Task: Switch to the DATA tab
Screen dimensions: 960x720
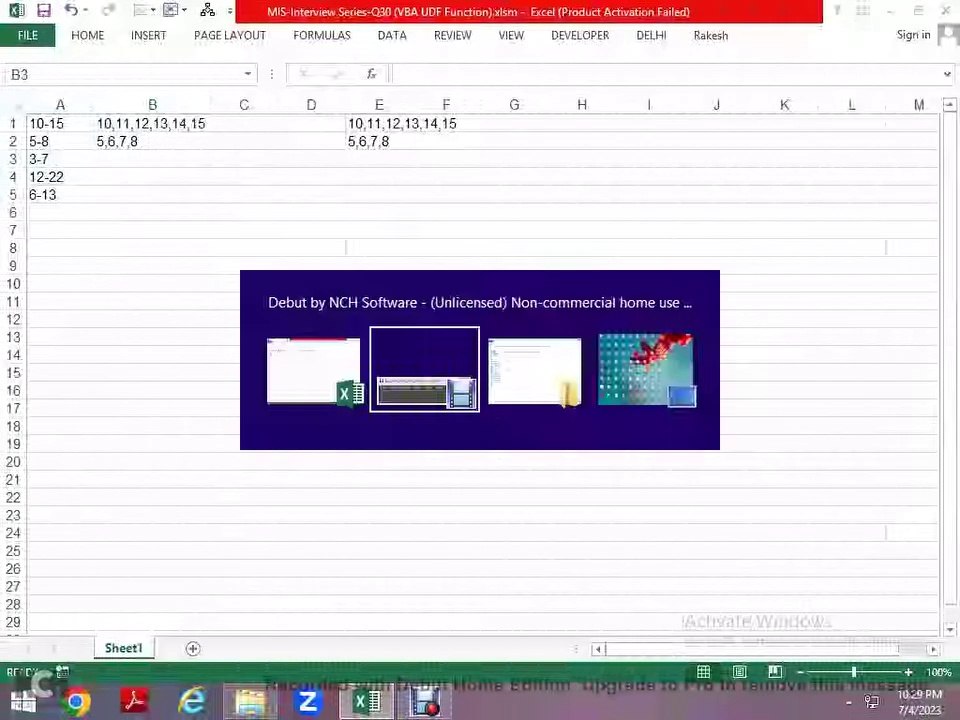Action: click(392, 36)
